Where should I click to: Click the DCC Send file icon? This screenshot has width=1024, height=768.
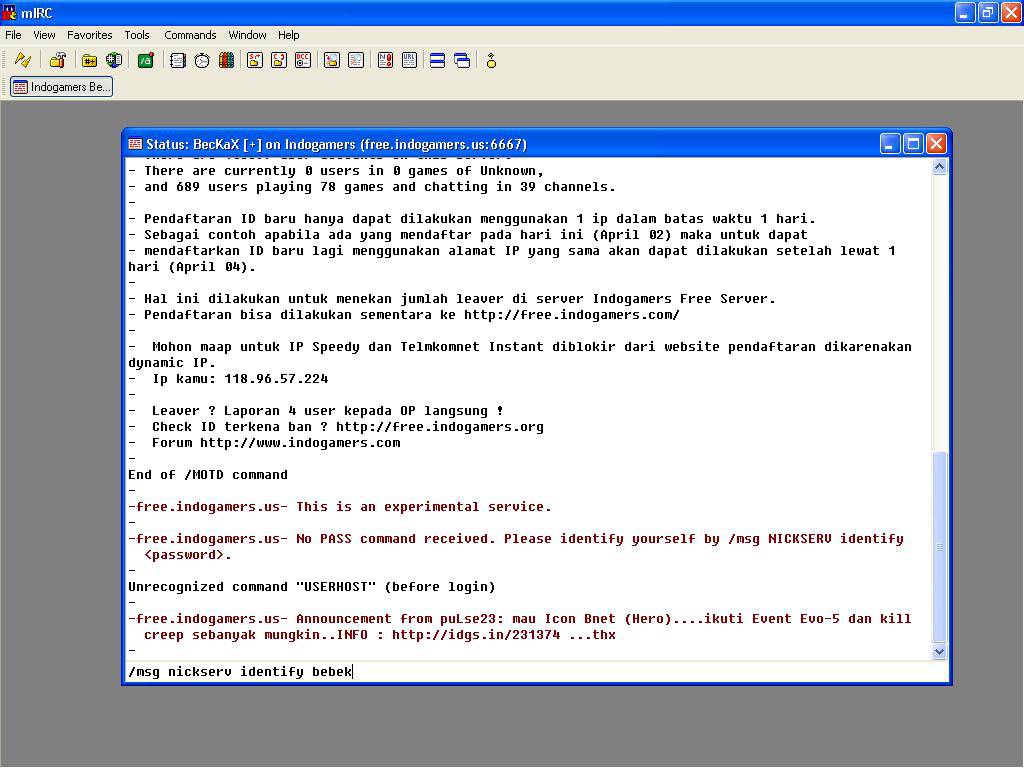[255, 61]
